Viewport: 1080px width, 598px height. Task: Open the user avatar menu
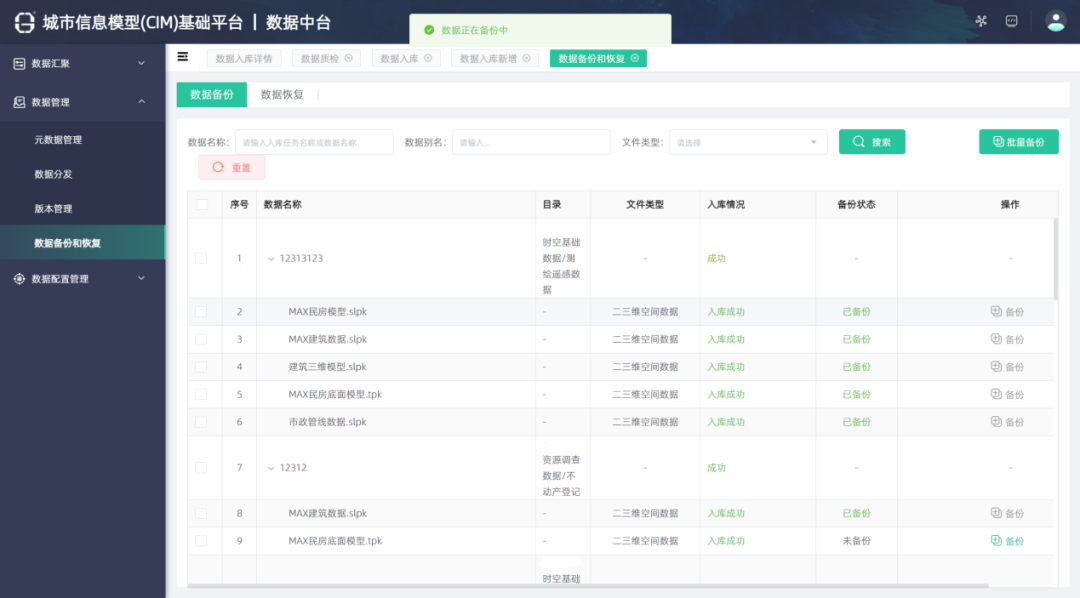pyautogui.click(x=1055, y=21)
